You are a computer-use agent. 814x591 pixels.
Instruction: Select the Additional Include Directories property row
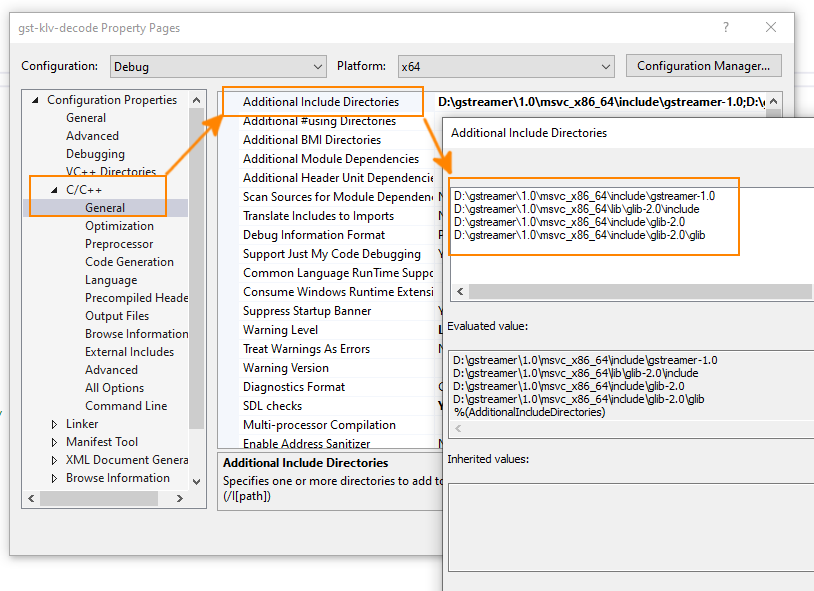pyautogui.click(x=320, y=102)
